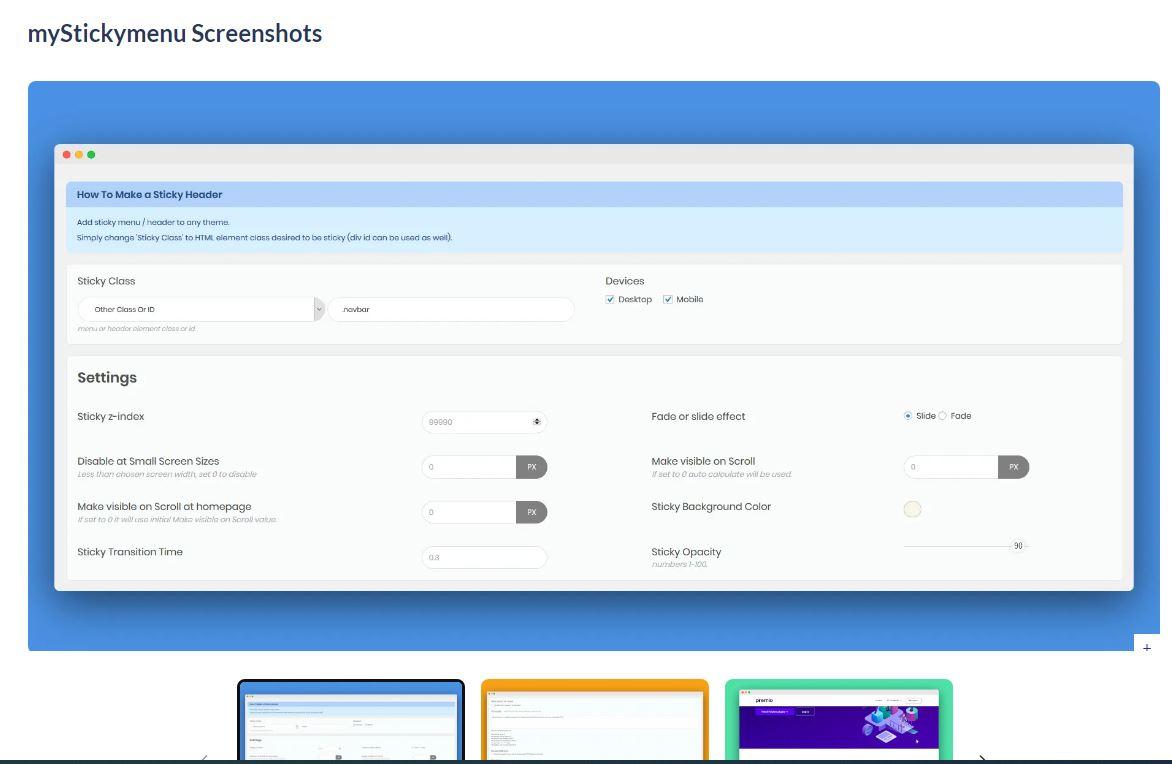
Task: Click the PX button beside Make visible on Scroll
Action: pos(1014,467)
